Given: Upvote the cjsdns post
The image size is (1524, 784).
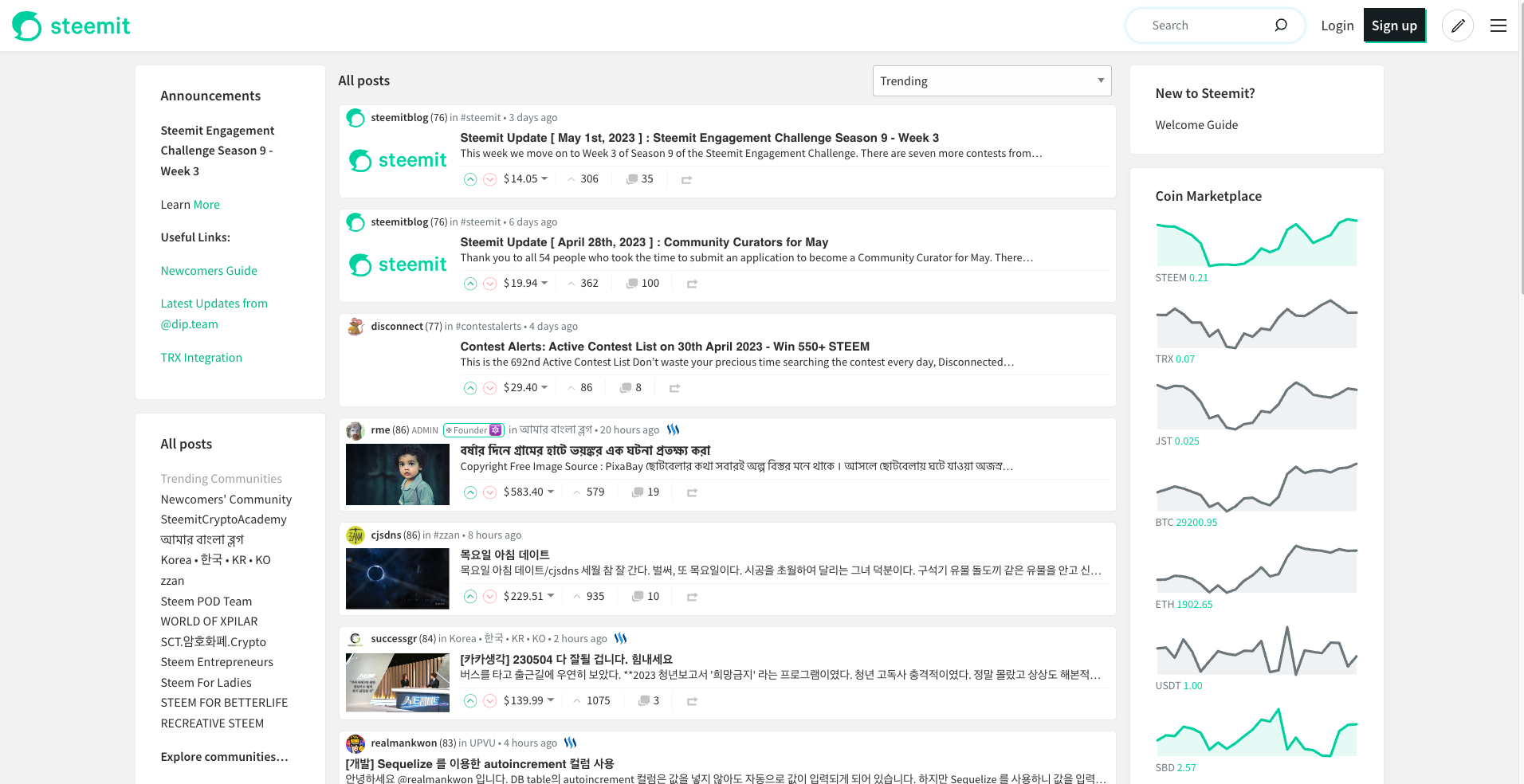Looking at the screenshot, I should tap(470, 597).
